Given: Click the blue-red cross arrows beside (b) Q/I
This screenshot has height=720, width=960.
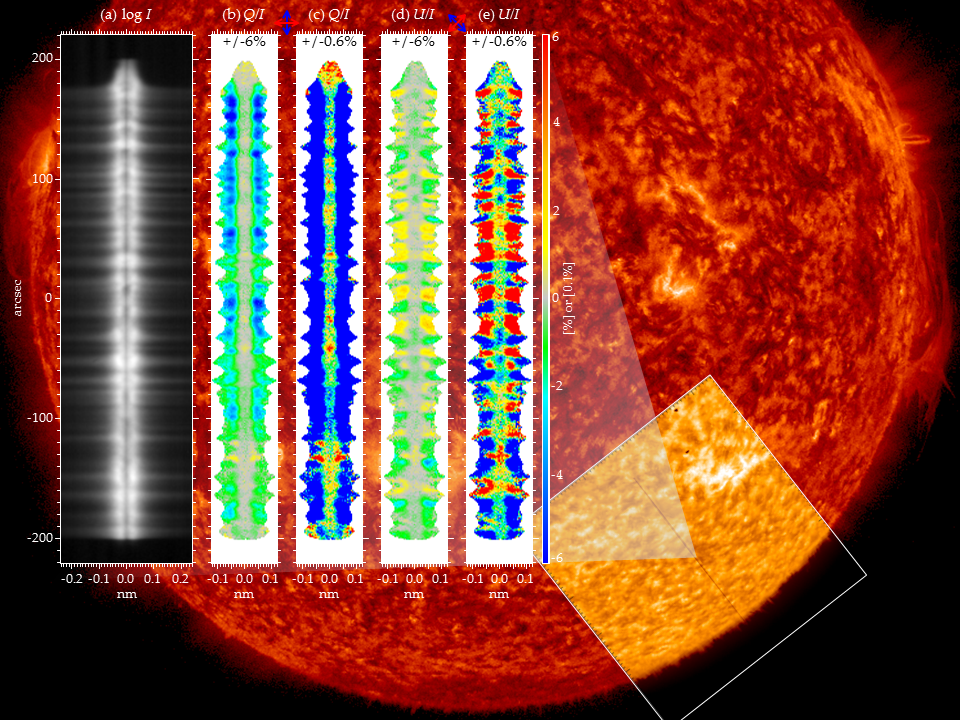Looking at the screenshot, I should (286, 23).
